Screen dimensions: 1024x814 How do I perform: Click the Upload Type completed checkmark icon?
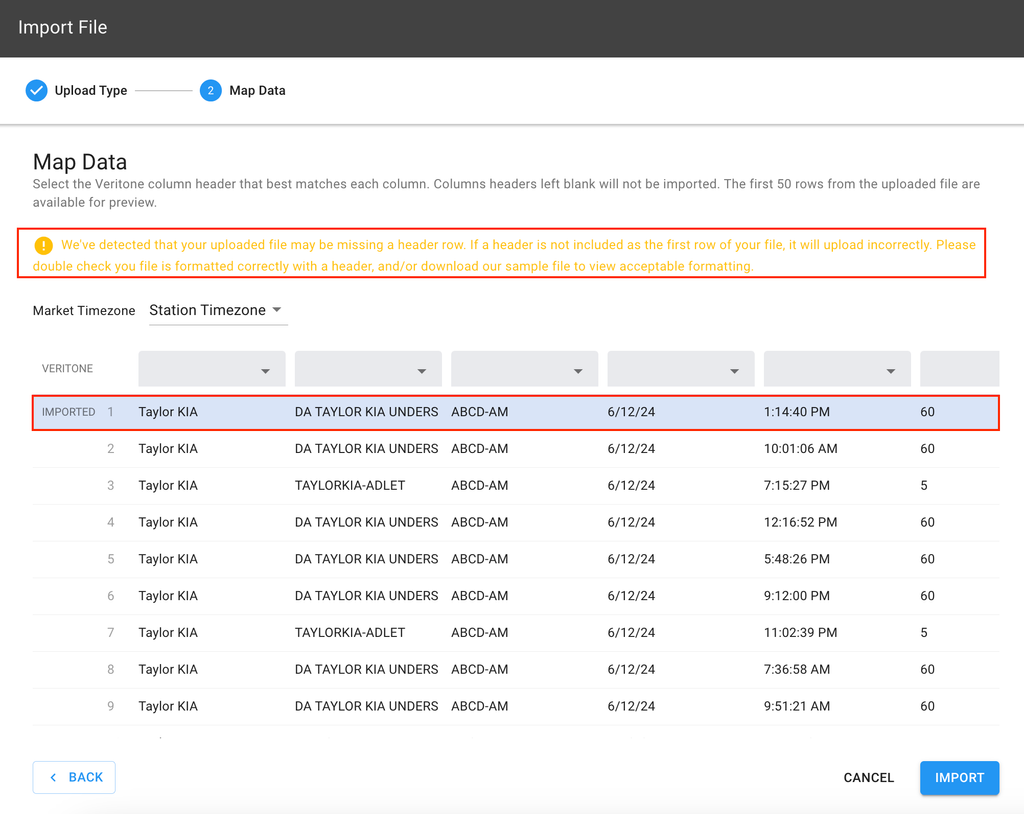[x=36, y=90]
